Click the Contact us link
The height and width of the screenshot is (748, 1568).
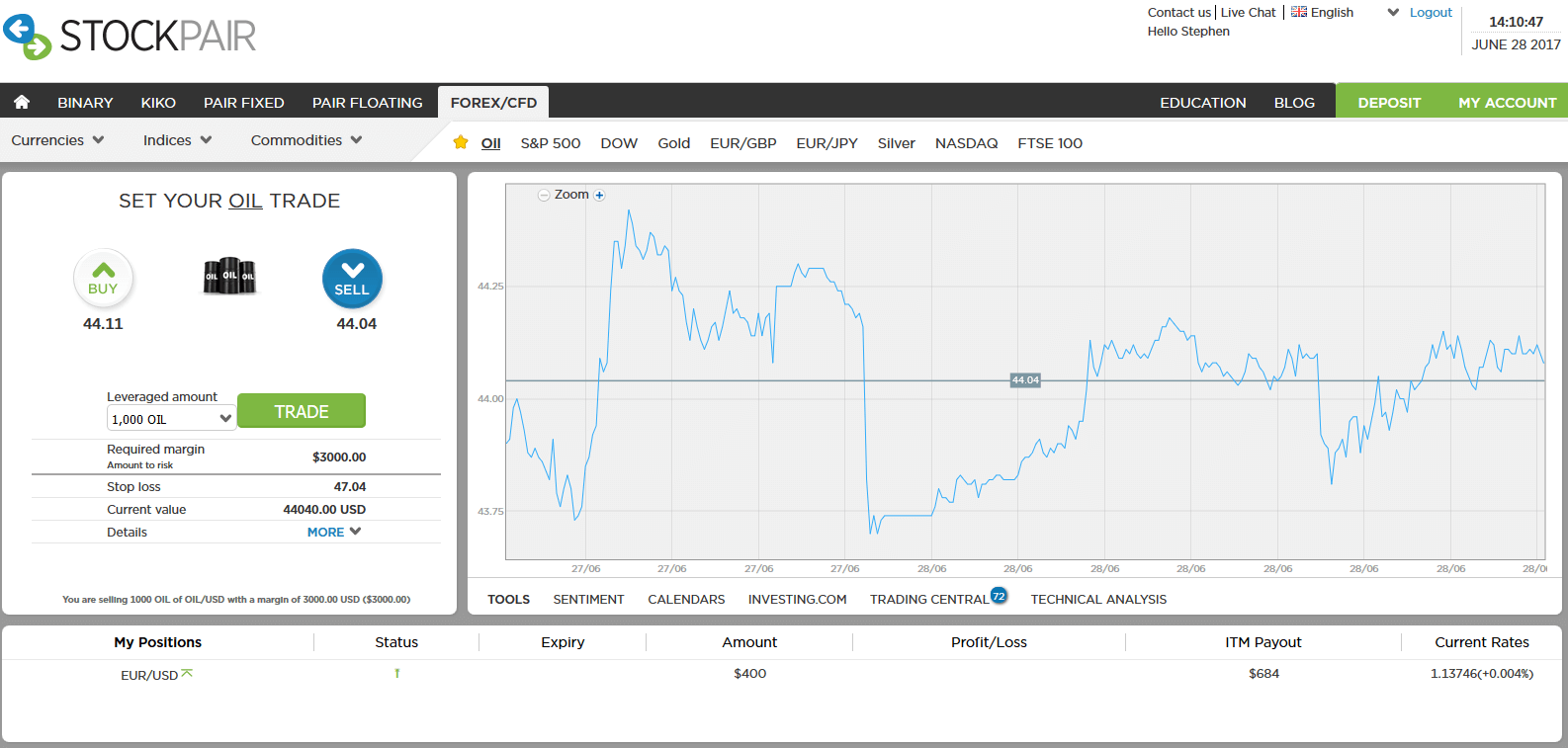(1178, 13)
